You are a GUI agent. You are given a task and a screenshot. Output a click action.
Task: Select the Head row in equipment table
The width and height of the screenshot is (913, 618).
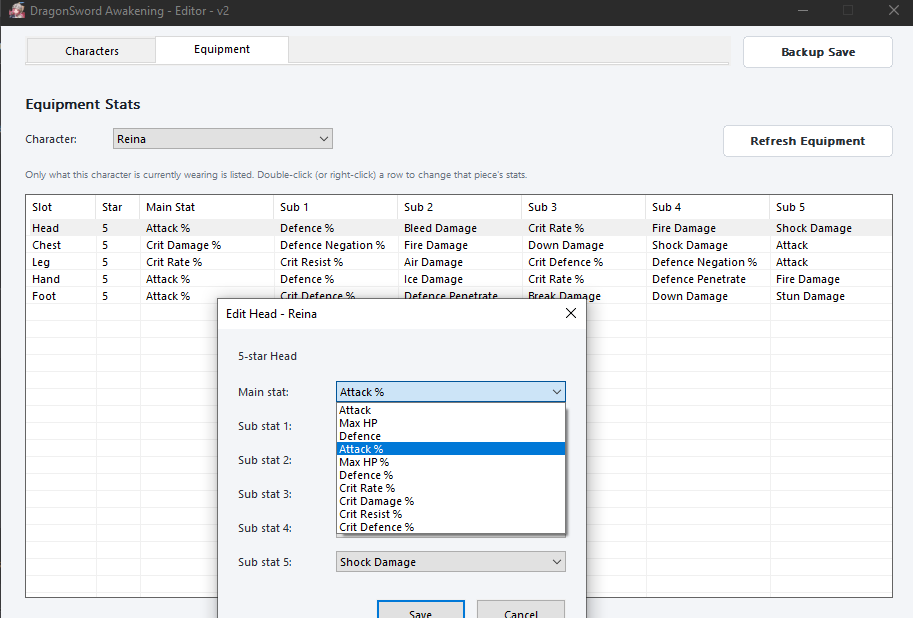pos(459,228)
